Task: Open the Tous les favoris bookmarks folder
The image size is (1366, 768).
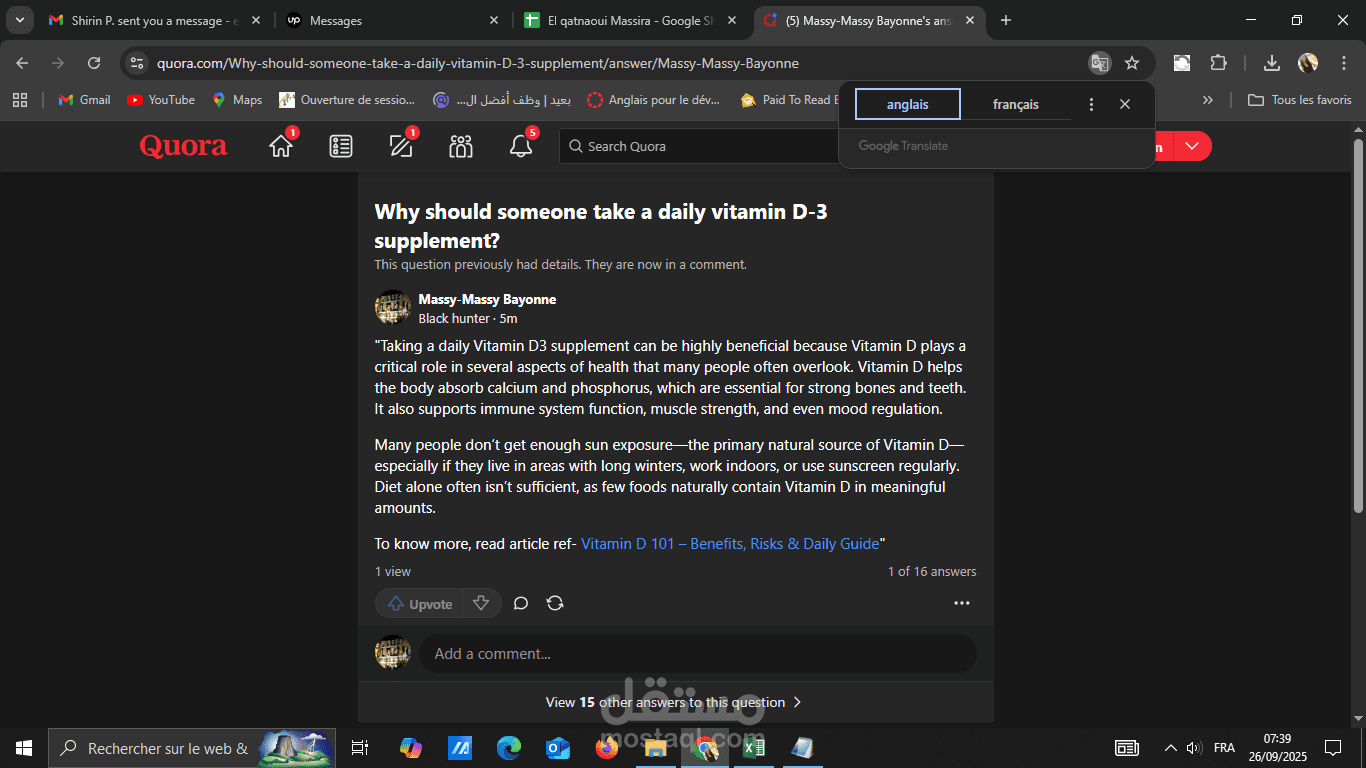Action: click(1300, 100)
